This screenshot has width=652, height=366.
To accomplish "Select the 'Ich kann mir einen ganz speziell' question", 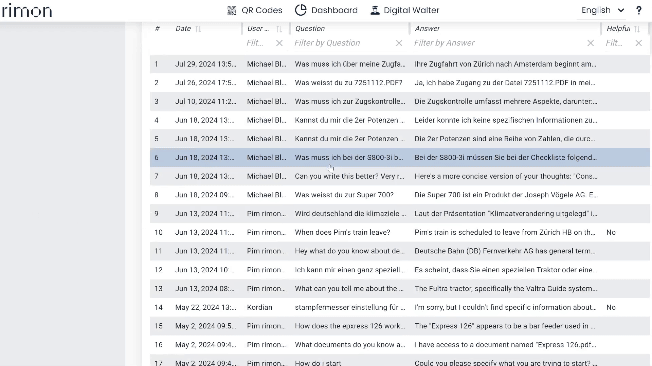I will pyautogui.click(x=349, y=270).
